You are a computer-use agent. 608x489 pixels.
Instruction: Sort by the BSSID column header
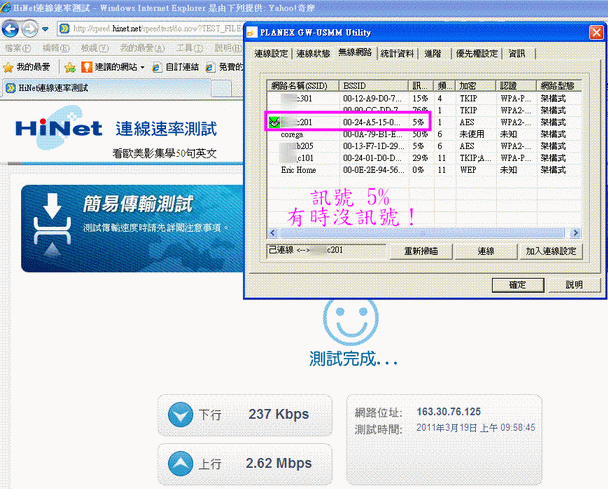point(373,86)
